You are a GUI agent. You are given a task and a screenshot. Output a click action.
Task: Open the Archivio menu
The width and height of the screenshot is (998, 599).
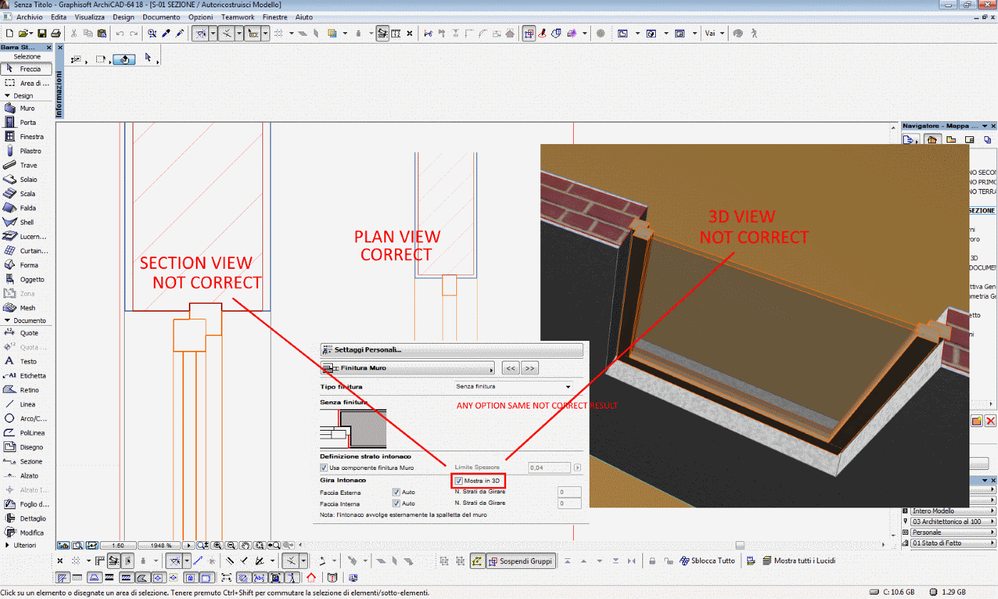[x=29, y=17]
